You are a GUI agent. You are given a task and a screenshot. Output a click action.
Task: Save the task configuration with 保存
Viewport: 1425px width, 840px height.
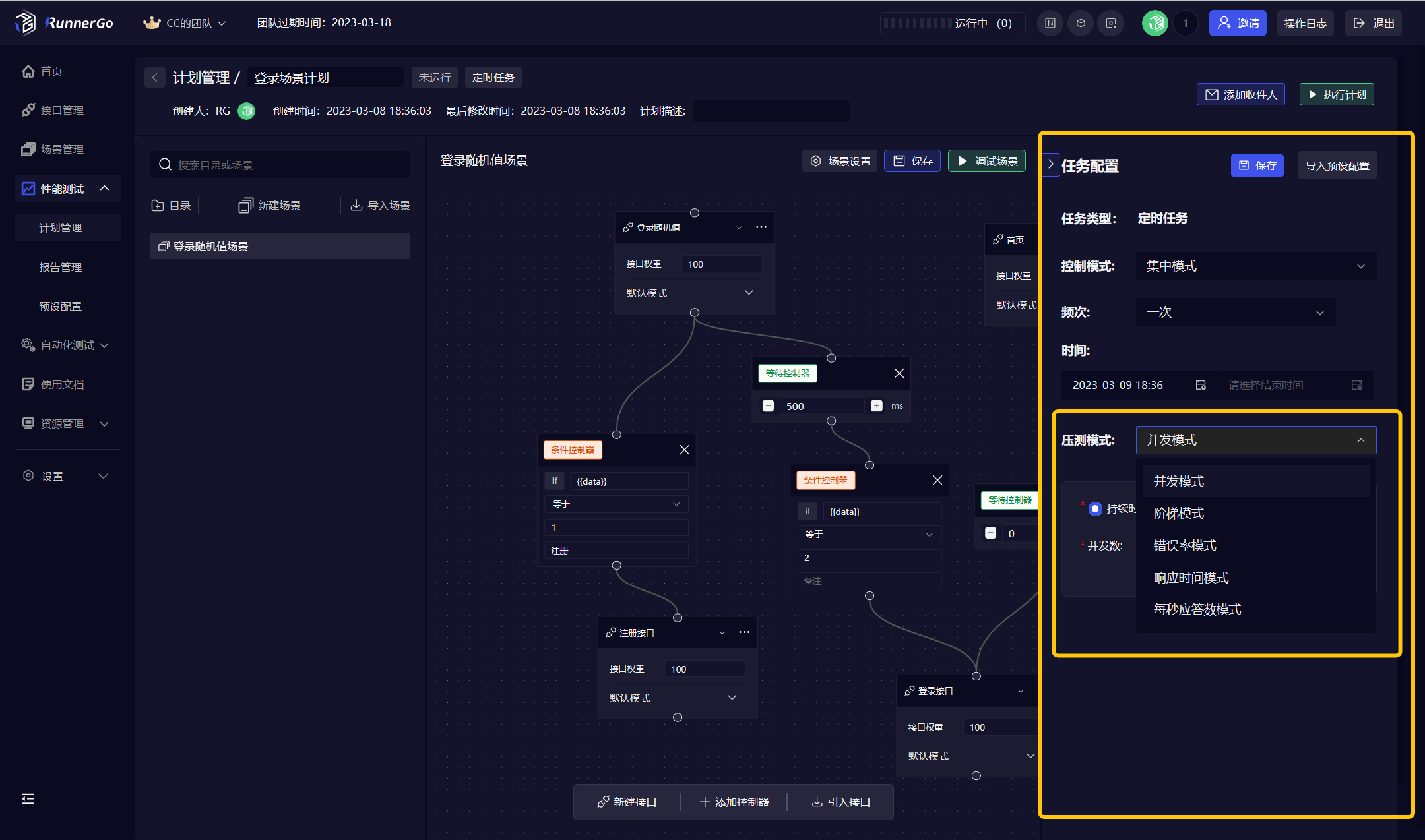click(1257, 165)
